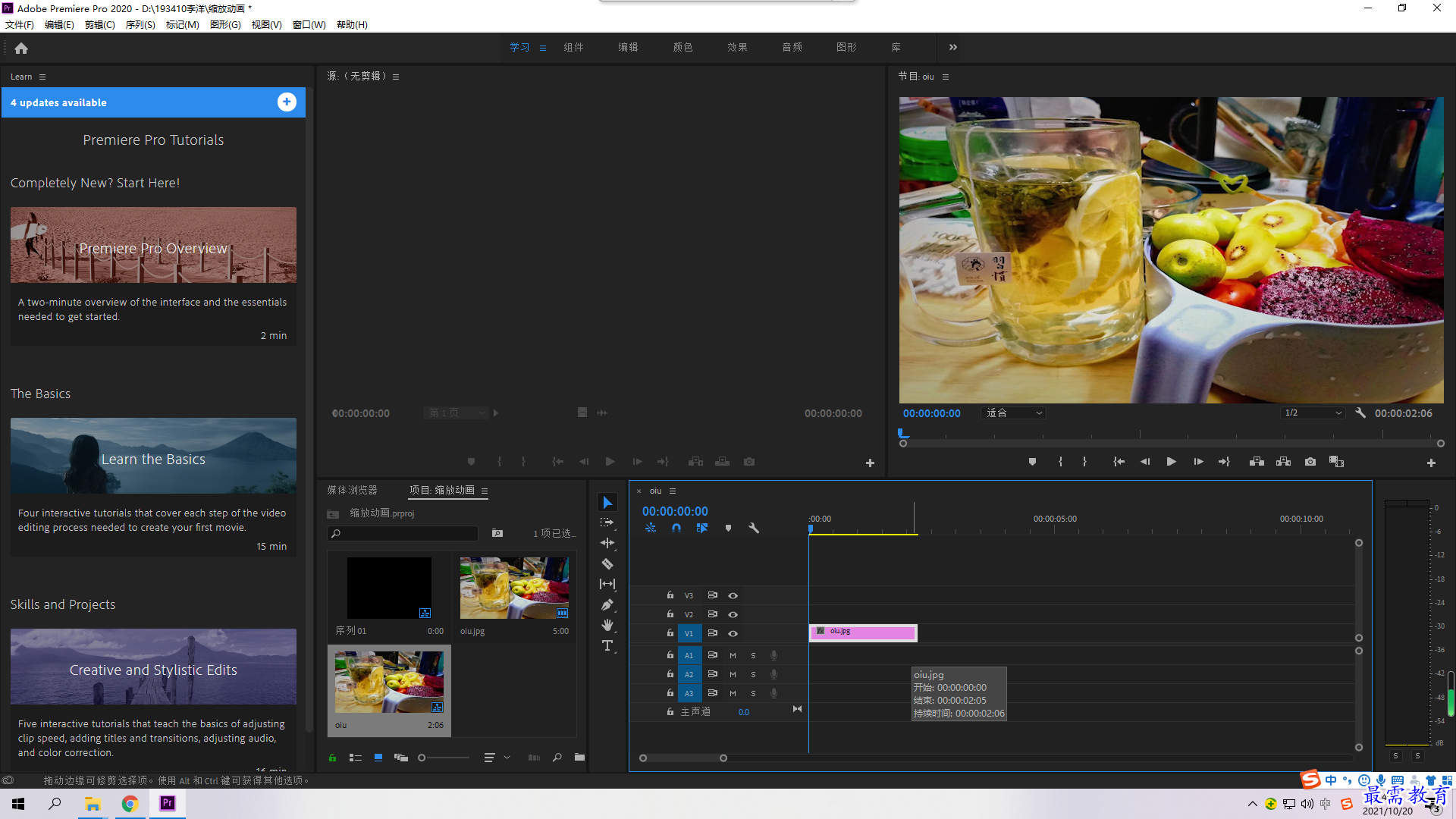Select the Type tool
The width and height of the screenshot is (1456, 819).
(x=607, y=645)
